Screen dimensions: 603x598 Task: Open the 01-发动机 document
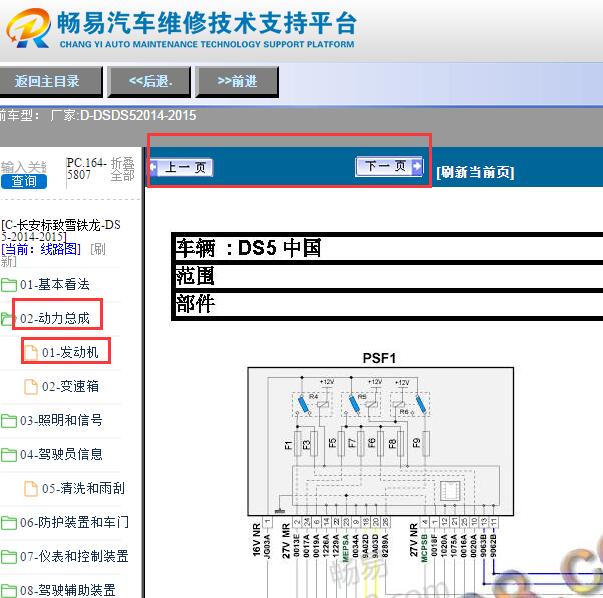70,352
